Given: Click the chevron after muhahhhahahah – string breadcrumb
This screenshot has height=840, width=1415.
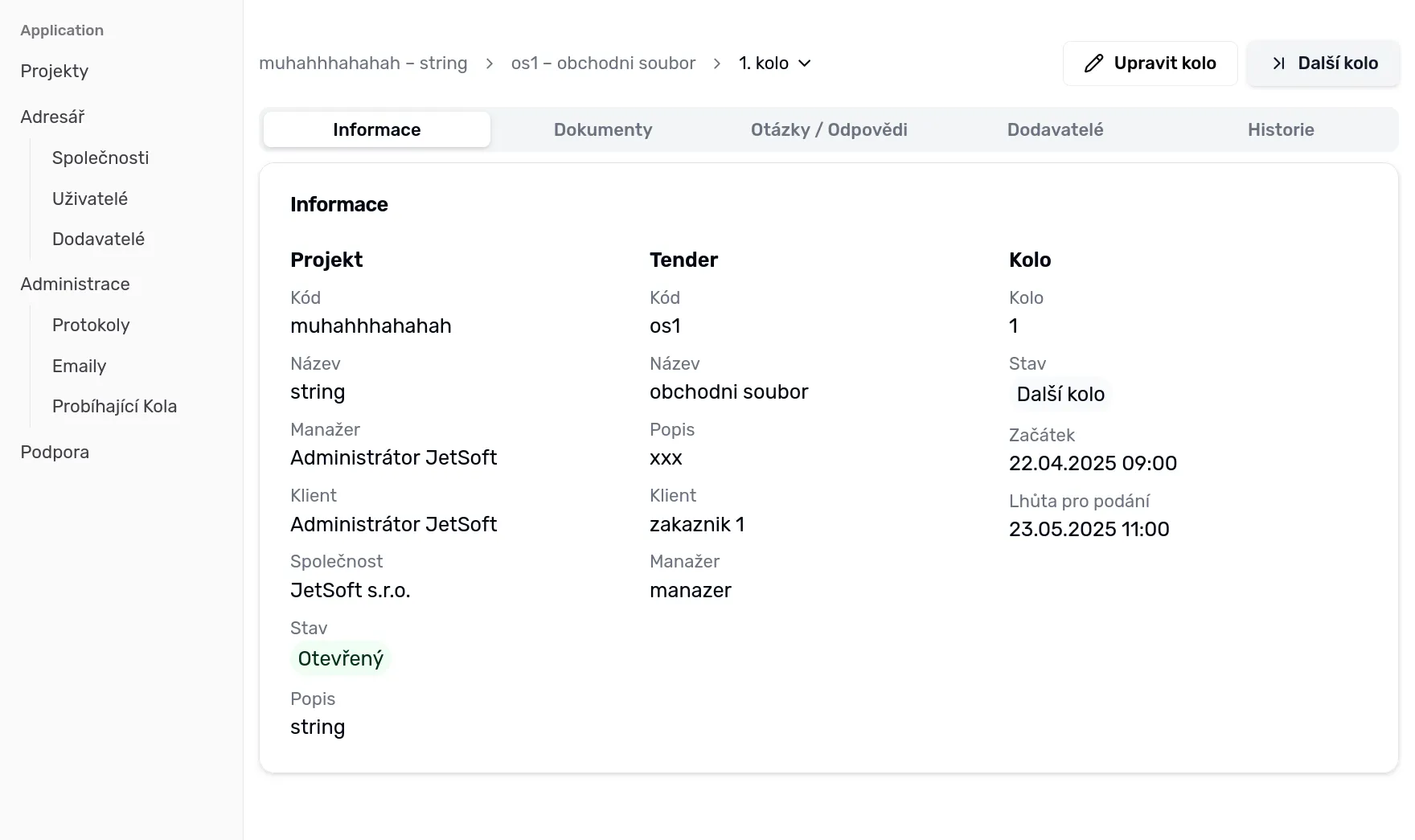Looking at the screenshot, I should click(x=489, y=64).
